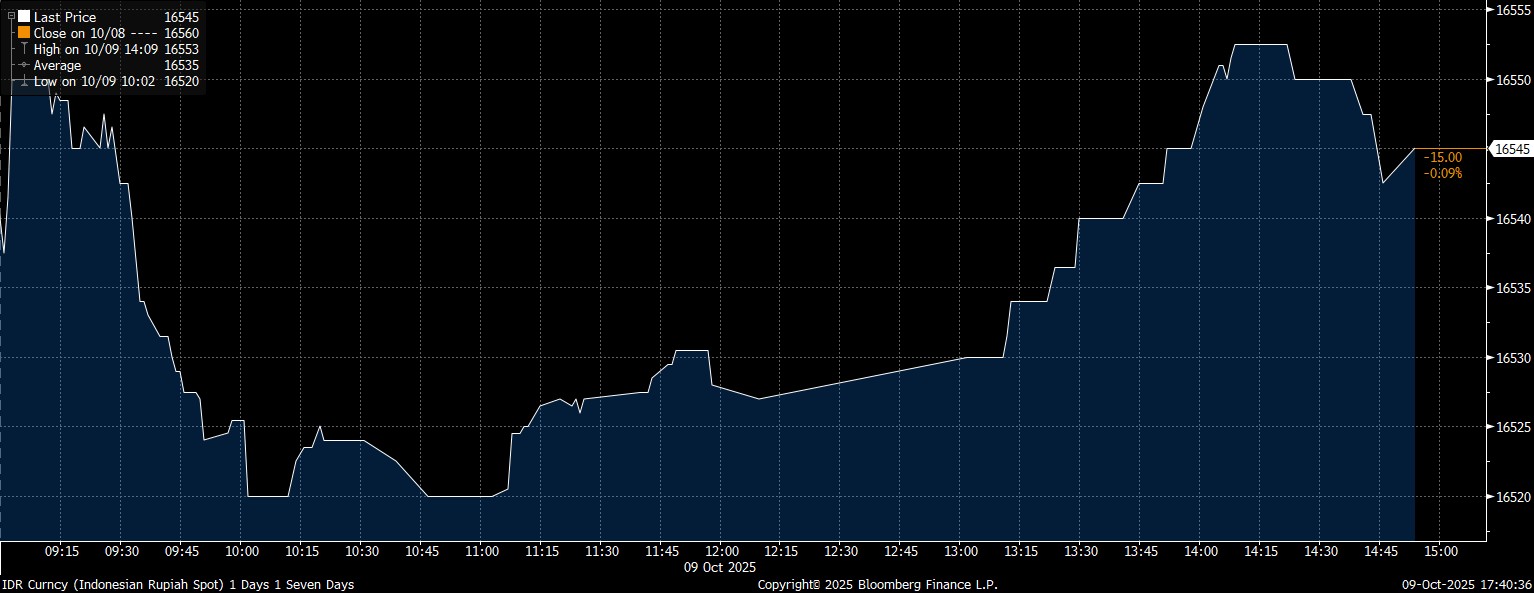Click the Average legend entry text
The height and width of the screenshot is (593, 1534).
[x=57, y=65]
